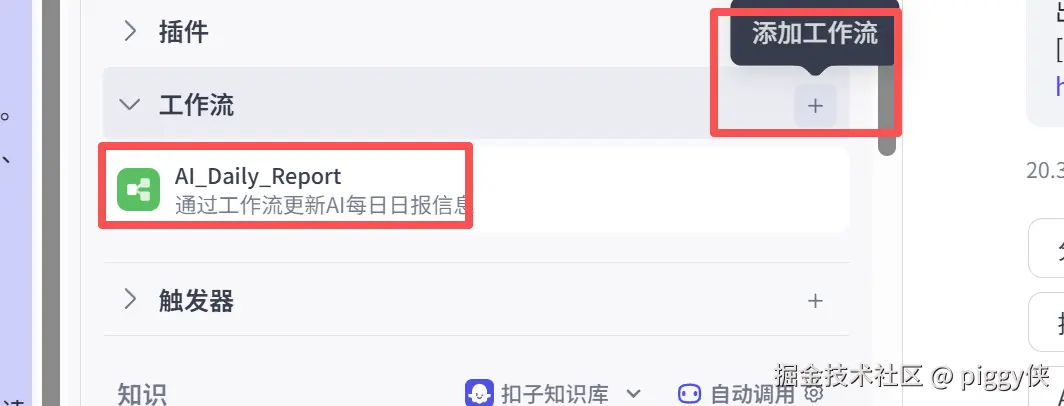This screenshot has width=1064, height=406.
Task: Click the robot icon beside 自动调用
Action: tap(689, 393)
